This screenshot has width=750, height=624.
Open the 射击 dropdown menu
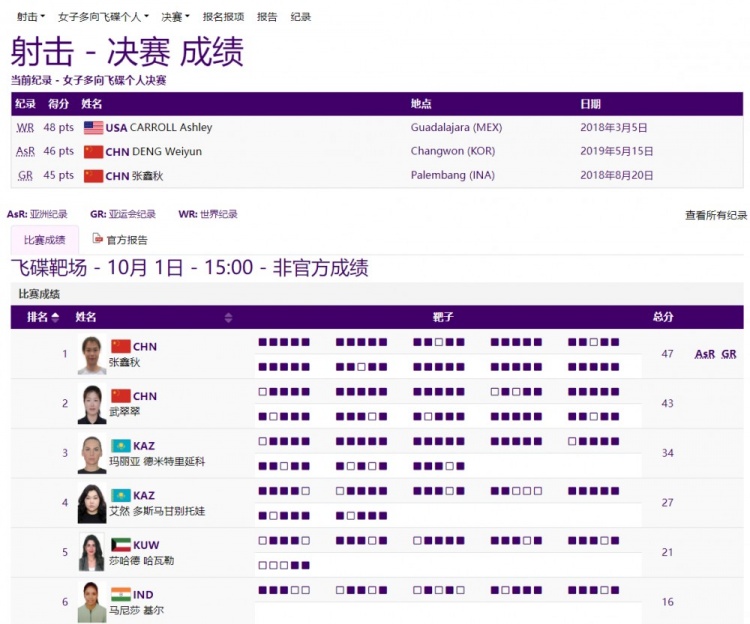pyautogui.click(x=31, y=17)
